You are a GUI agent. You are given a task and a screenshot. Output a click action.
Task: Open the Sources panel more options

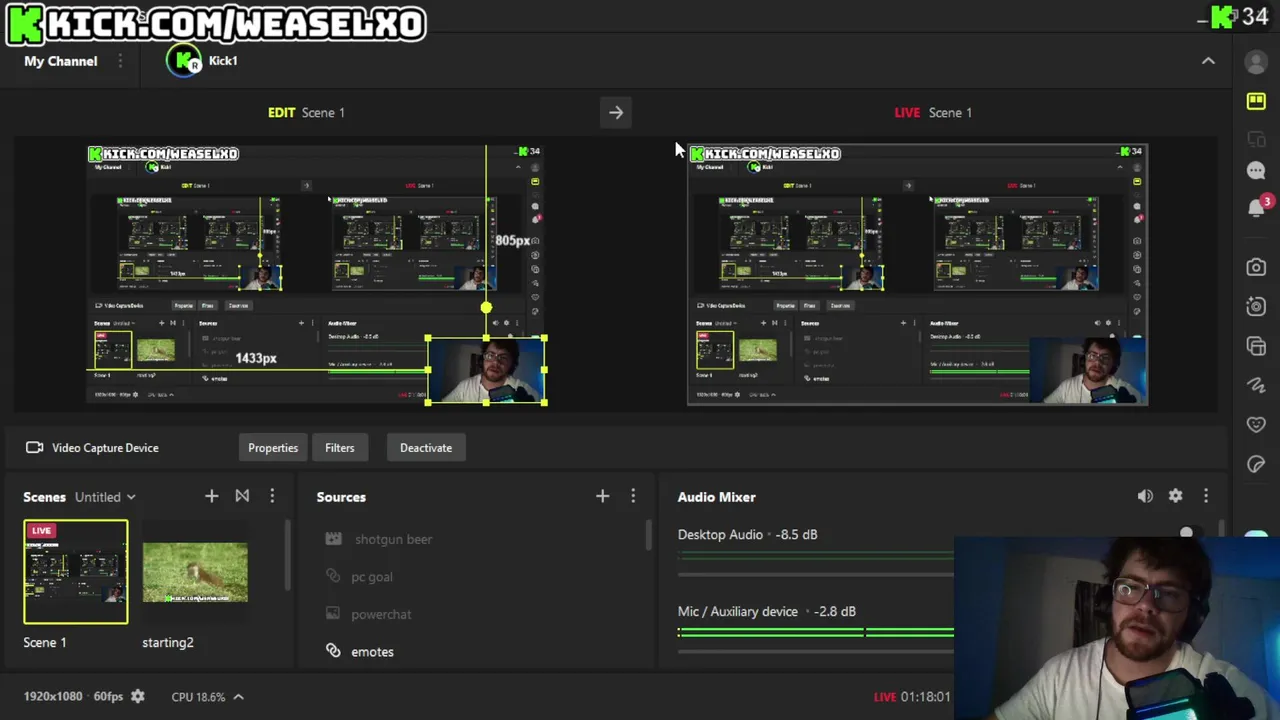click(633, 496)
